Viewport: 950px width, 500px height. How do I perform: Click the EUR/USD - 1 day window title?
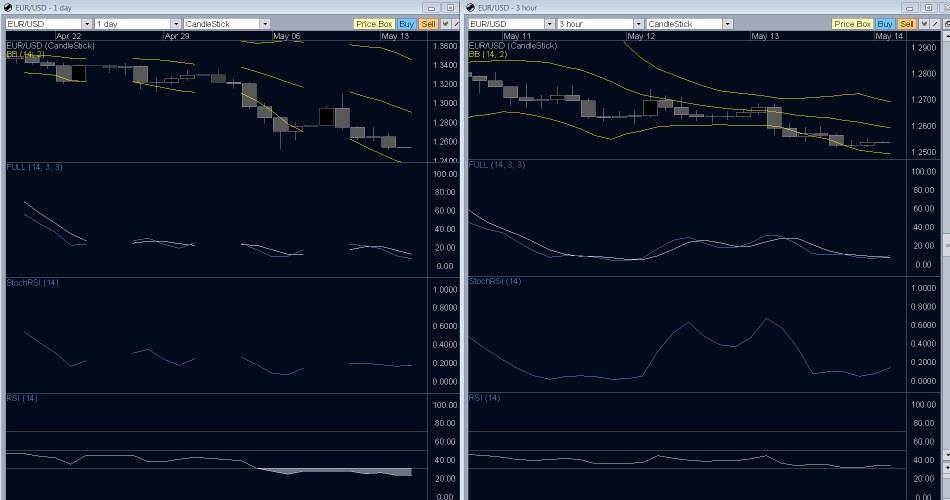[44, 8]
